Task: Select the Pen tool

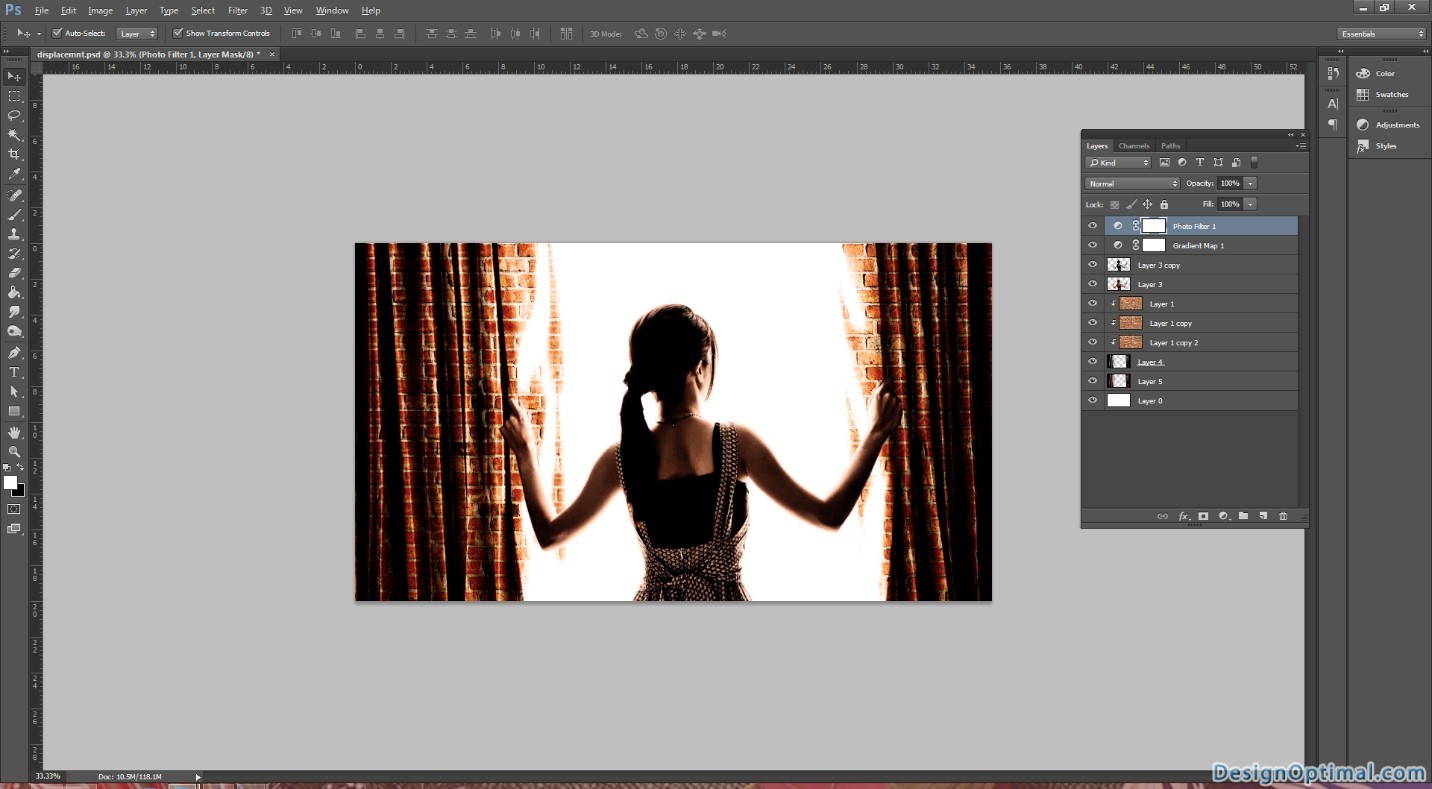Action: 14,353
